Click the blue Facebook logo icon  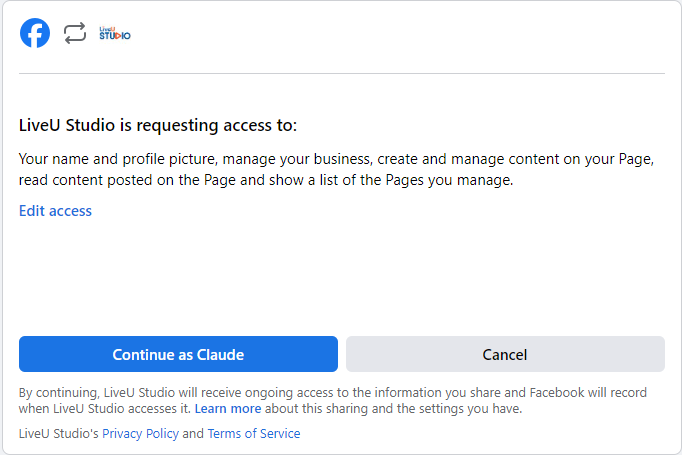[x=35, y=33]
